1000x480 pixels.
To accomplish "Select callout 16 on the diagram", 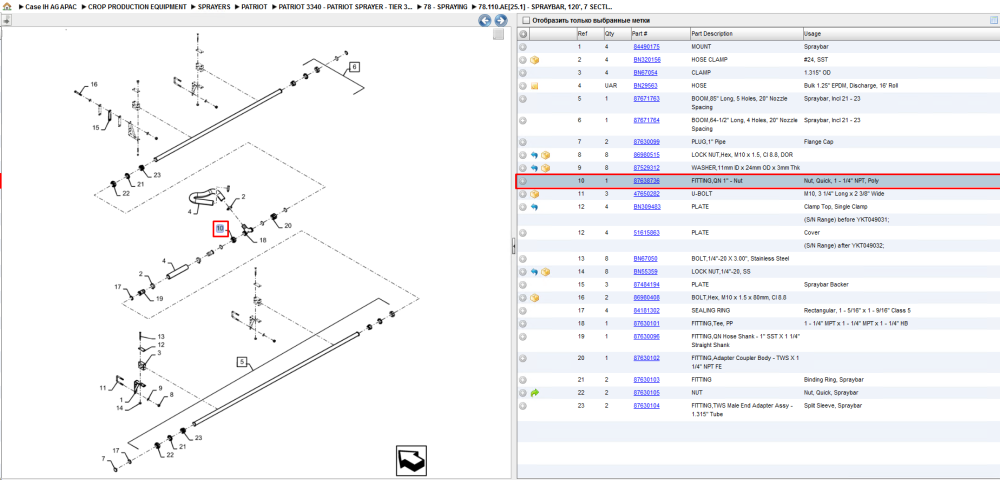I will coord(94,85).
